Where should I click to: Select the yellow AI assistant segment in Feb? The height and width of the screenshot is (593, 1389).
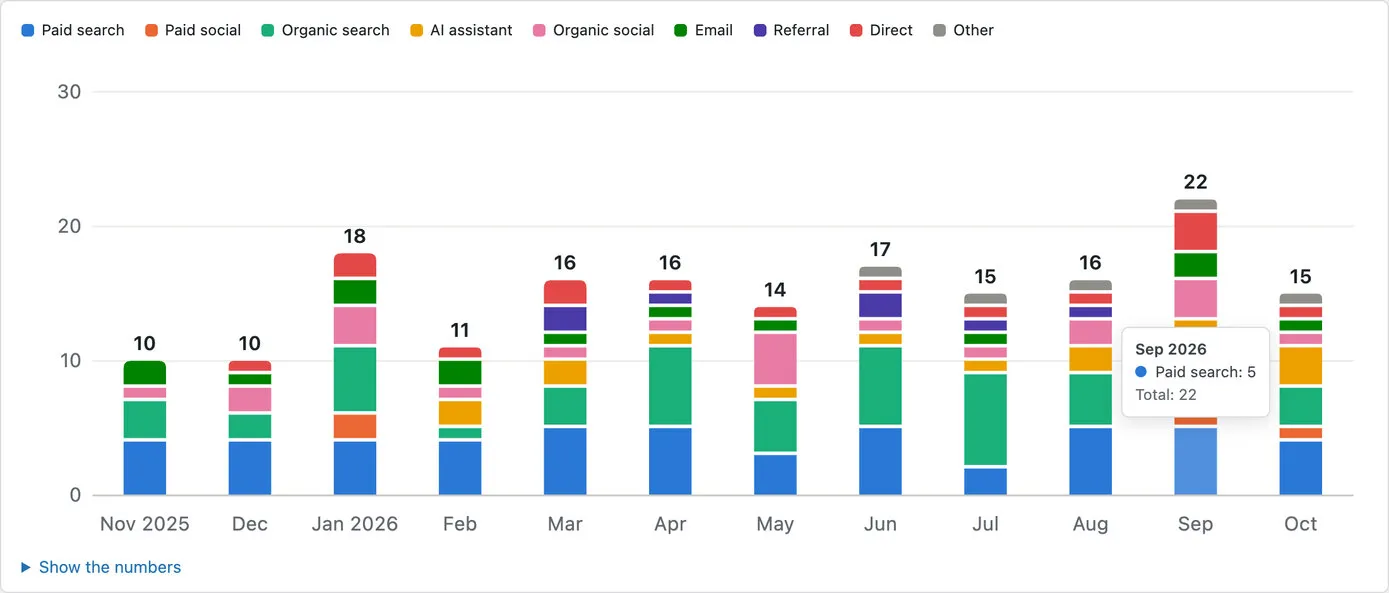[x=460, y=413]
